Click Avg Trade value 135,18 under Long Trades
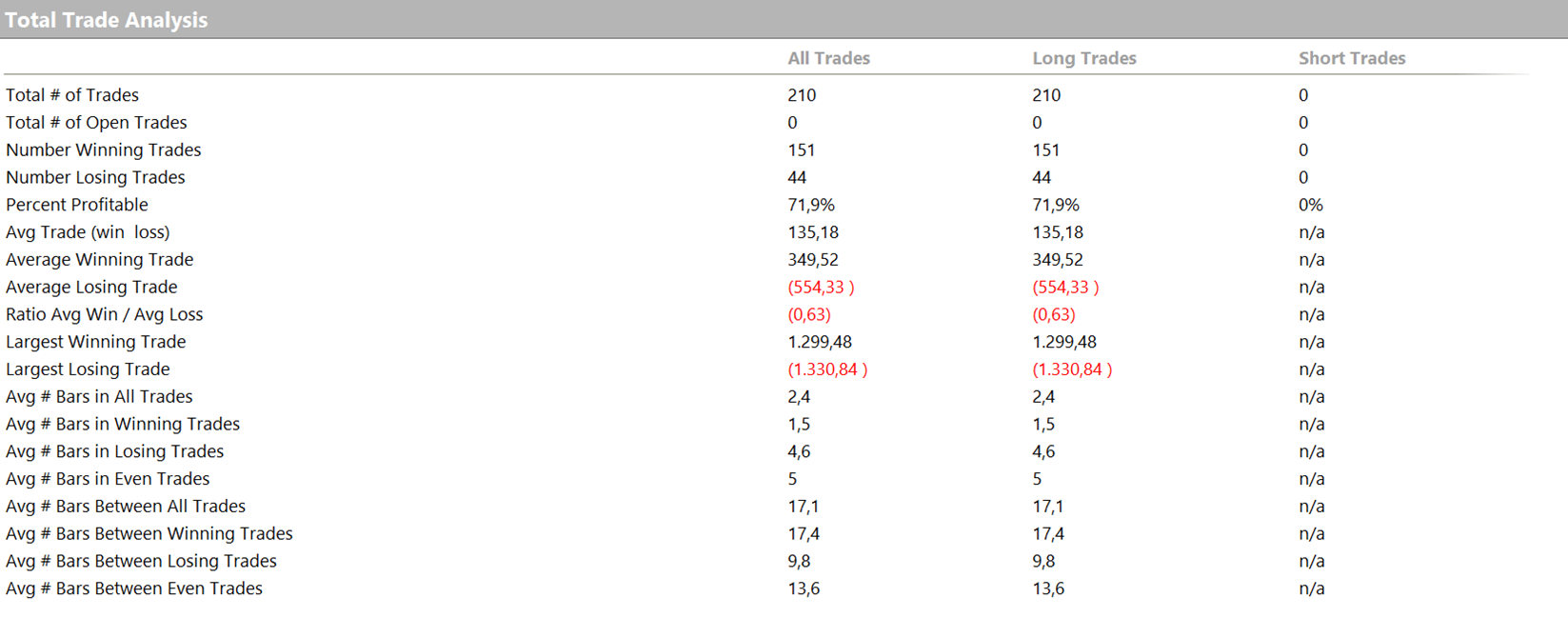 click(x=1057, y=232)
